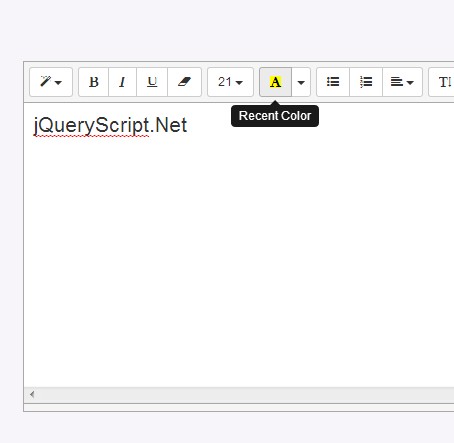Click the jQueryScript.Net text in editor
Screen dimensions: 454x443
tap(110, 126)
